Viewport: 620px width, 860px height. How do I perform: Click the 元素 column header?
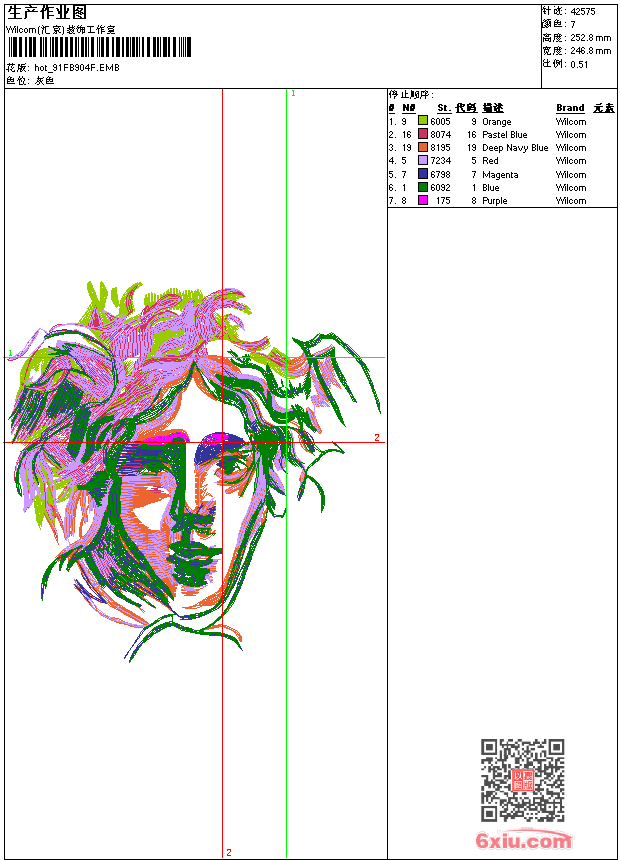click(604, 108)
